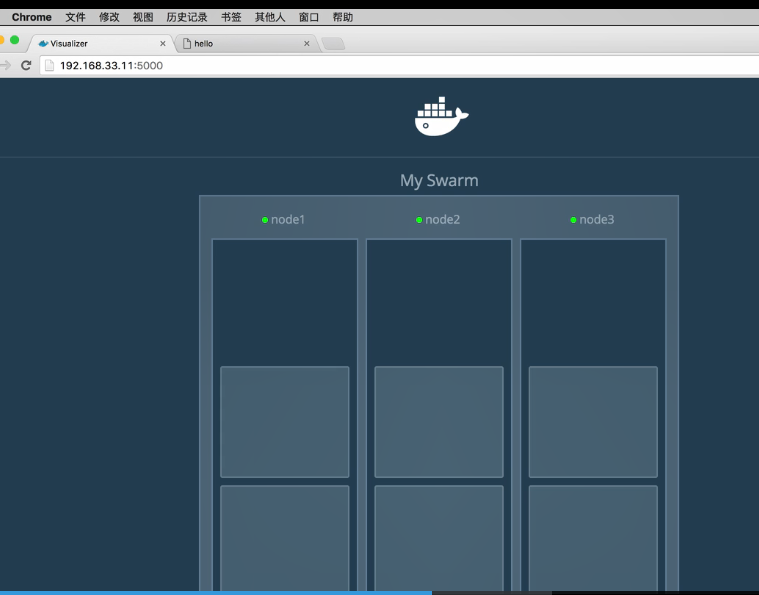Click the address bar showing 192.168.33.11:5000
The width and height of the screenshot is (759, 595).
tap(399, 65)
